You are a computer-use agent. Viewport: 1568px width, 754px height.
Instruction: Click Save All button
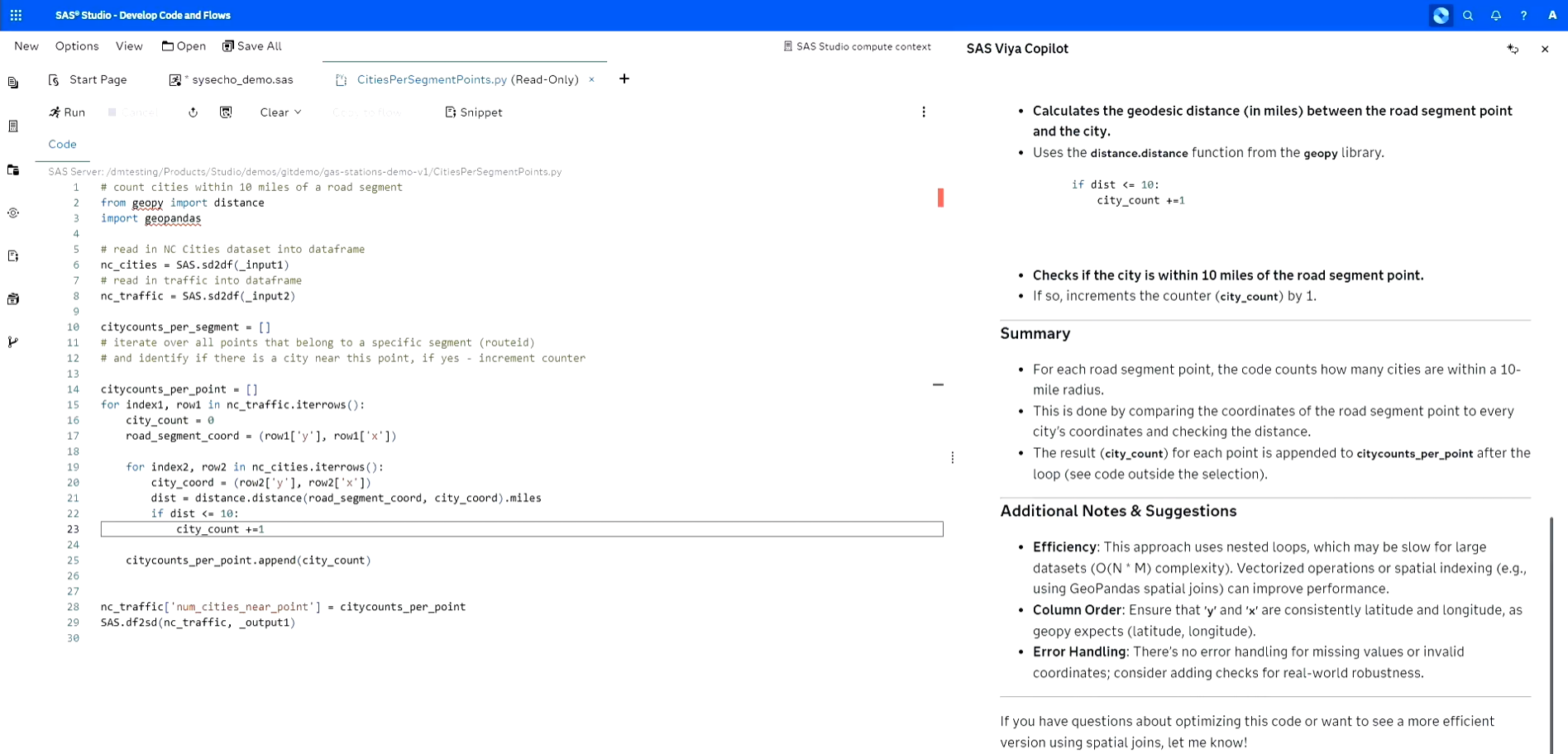252,46
